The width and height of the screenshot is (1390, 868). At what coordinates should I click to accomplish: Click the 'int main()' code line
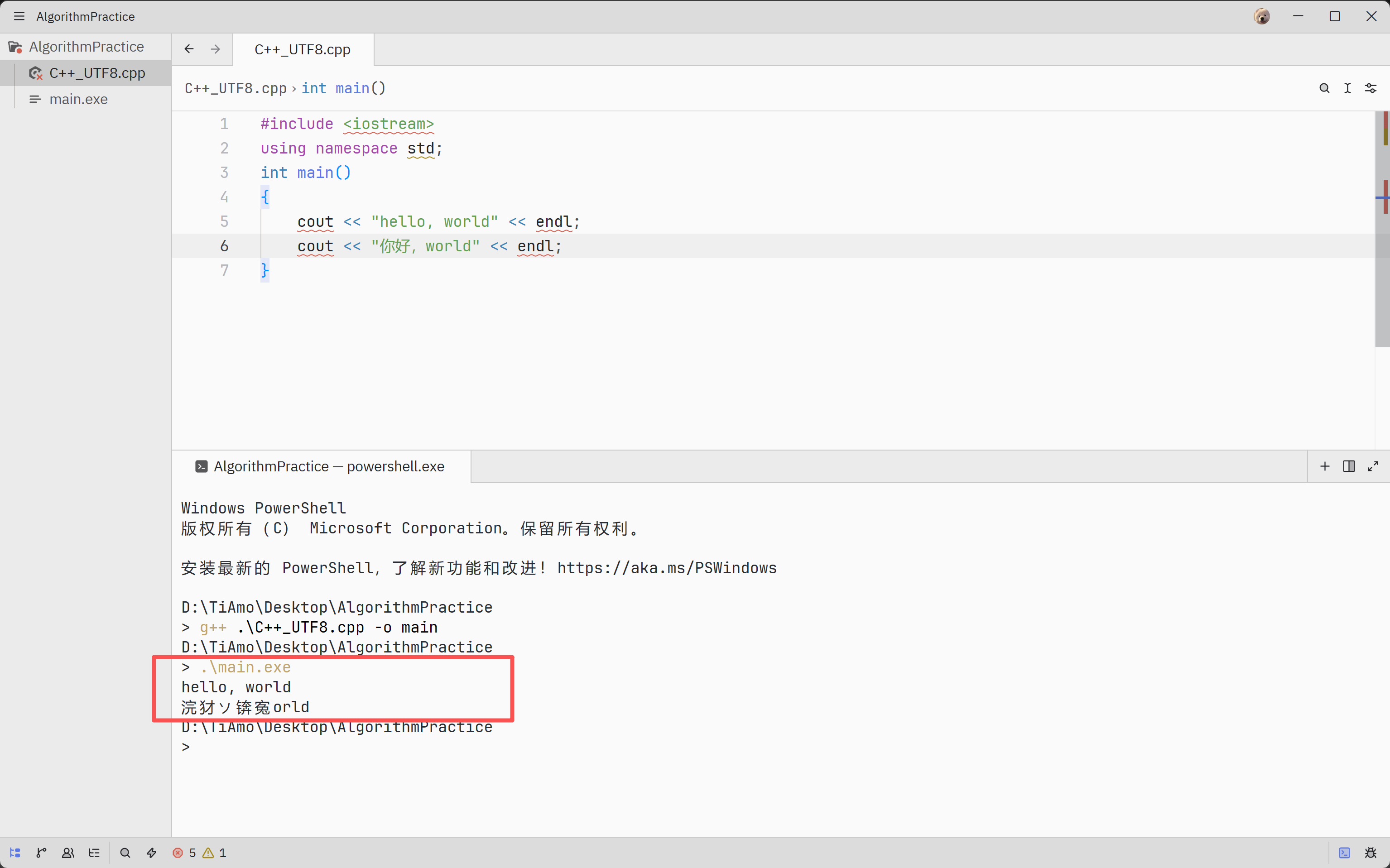[x=305, y=173]
